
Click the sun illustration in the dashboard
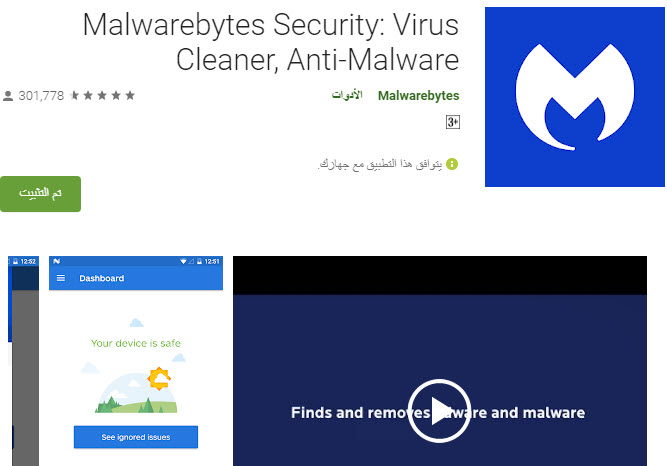pyautogui.click(x=159, y=378)
